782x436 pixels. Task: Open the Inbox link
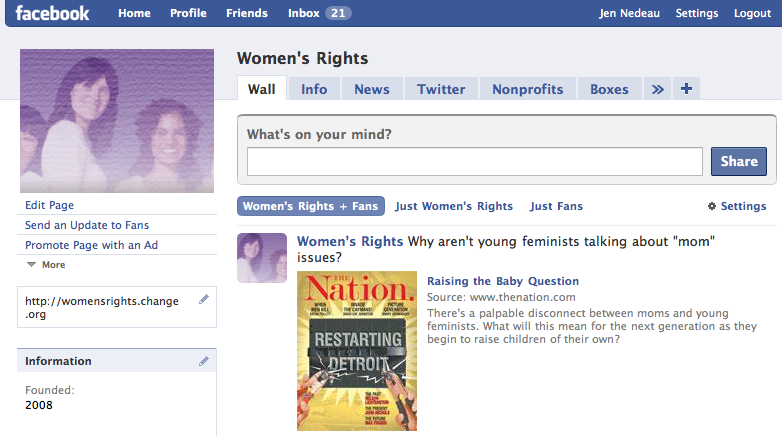click(x=304, y=13)
